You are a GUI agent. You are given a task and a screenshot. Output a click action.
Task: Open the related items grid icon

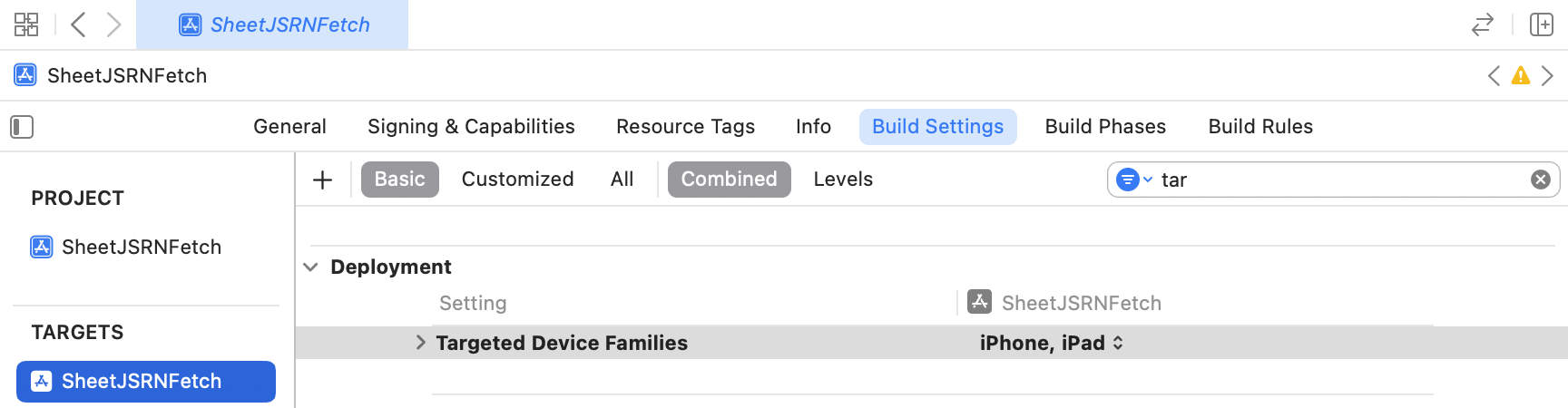coord(26,24)
